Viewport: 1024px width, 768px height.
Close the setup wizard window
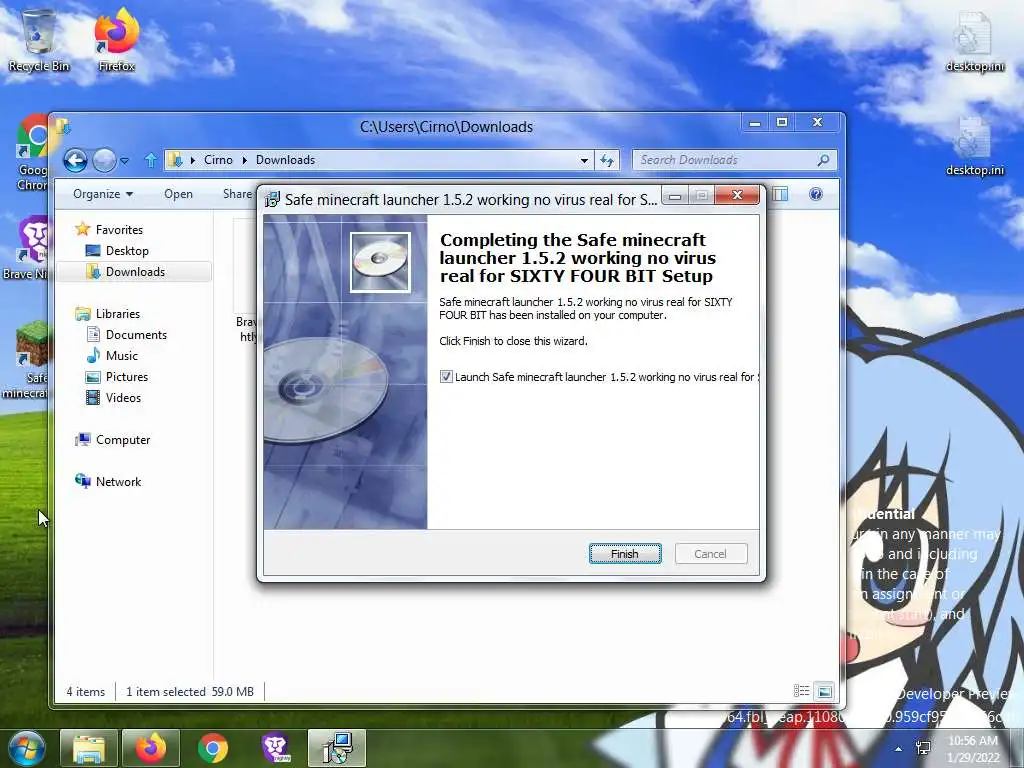[737, 195]
